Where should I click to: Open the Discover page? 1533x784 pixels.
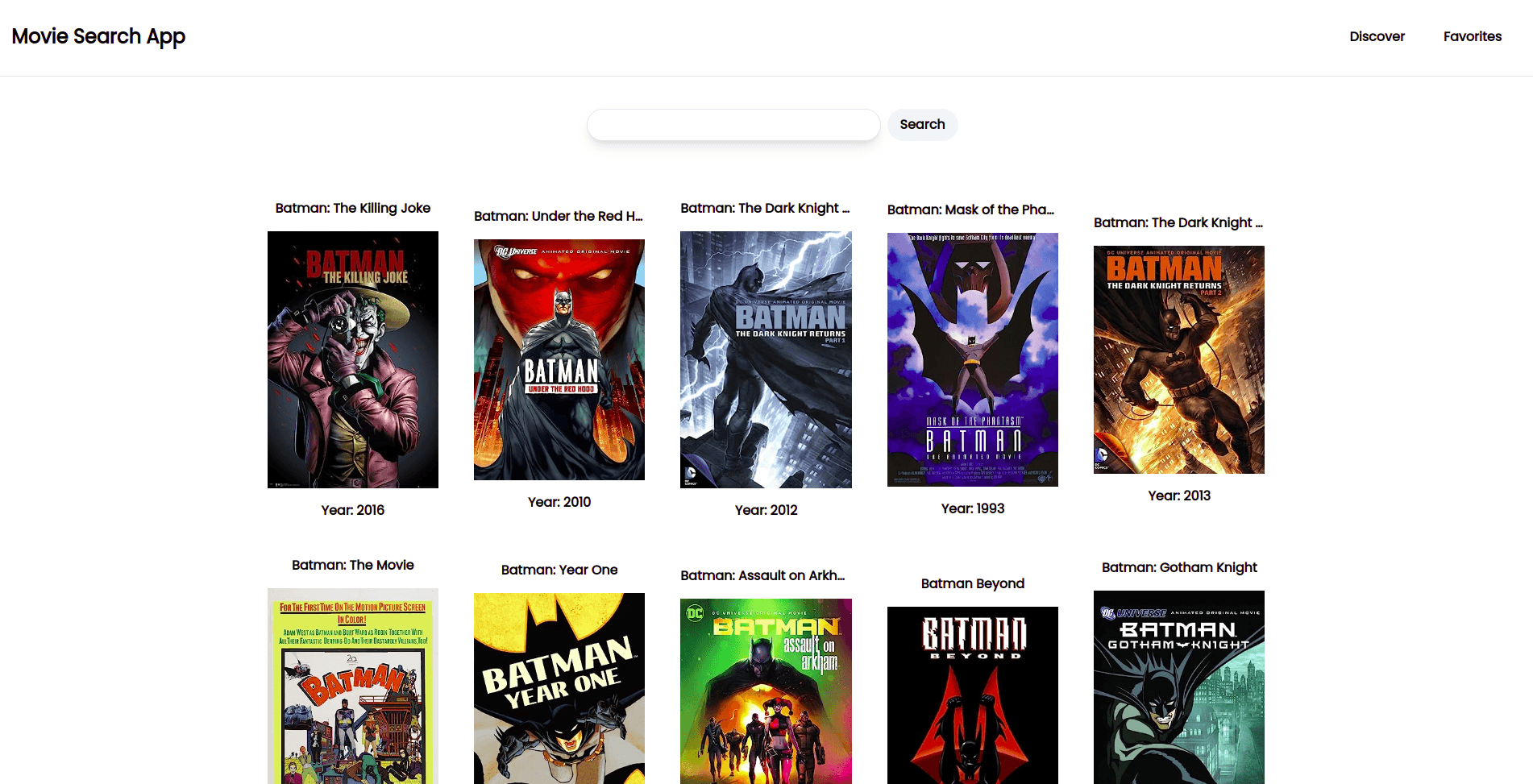click(x=1377, y=36)
